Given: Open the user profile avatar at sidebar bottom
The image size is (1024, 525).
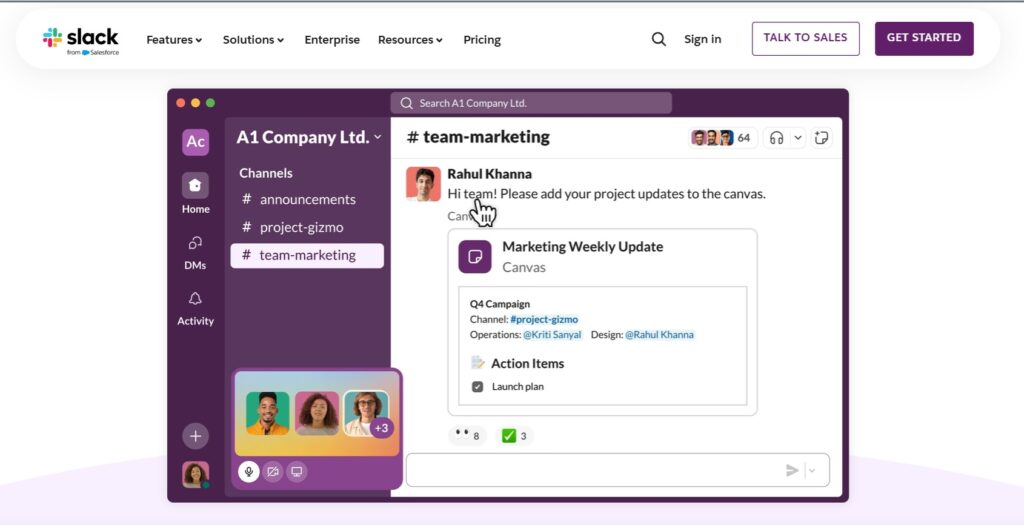Looking at the screenshot, I should [x=195, y=475].
